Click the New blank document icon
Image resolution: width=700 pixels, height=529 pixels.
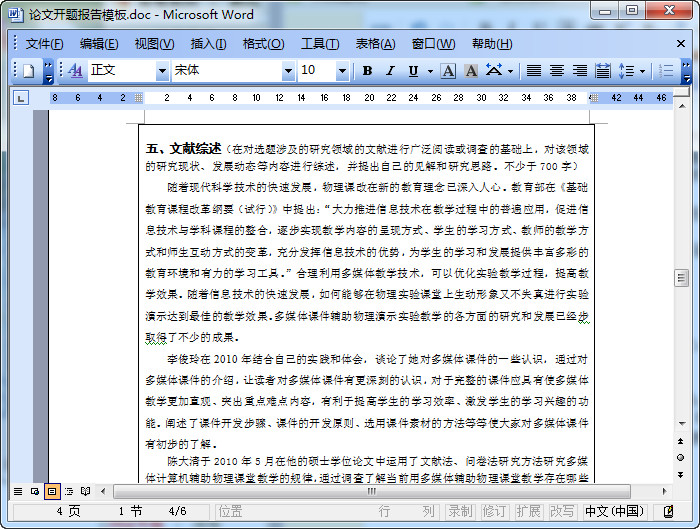coord(29,71)
